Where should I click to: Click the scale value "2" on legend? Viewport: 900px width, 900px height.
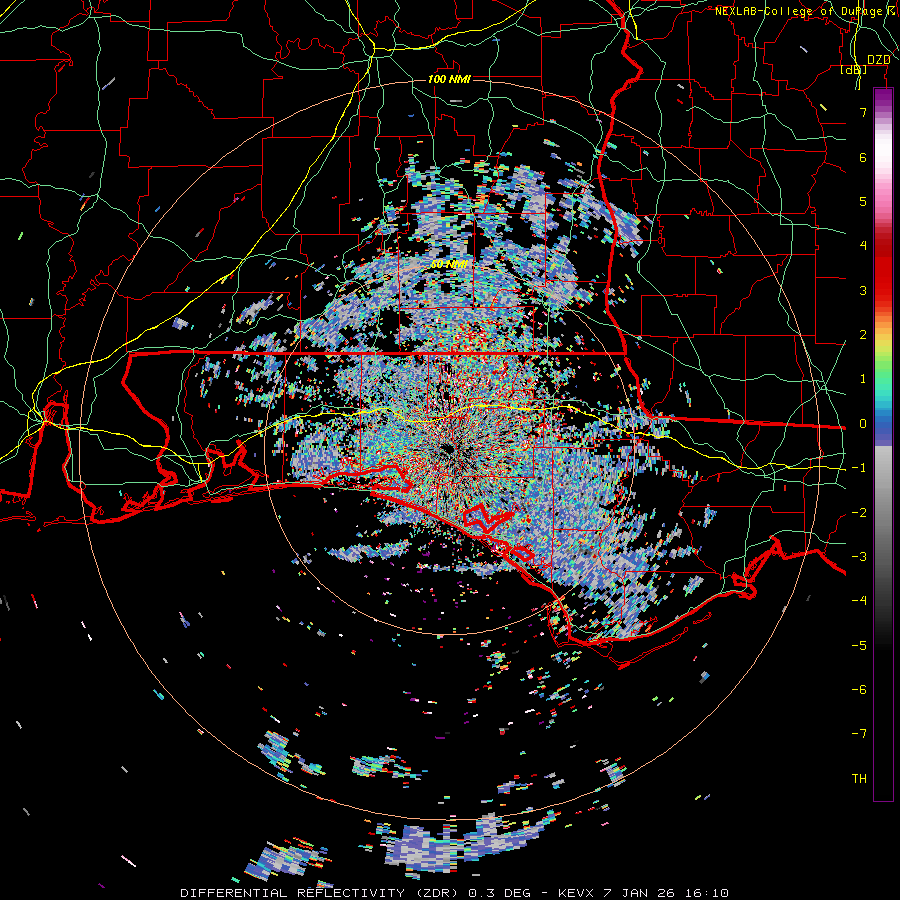863,335
